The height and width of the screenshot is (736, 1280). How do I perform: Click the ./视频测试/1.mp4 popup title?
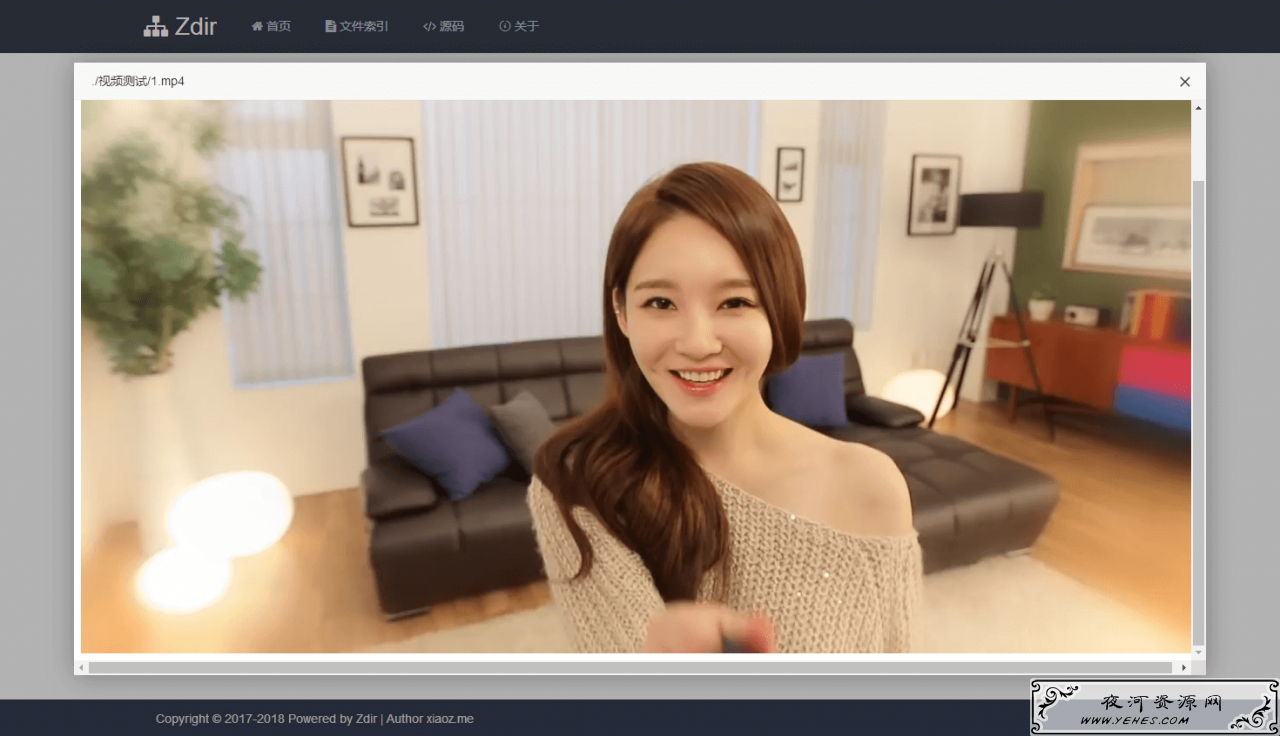(138, 81)
